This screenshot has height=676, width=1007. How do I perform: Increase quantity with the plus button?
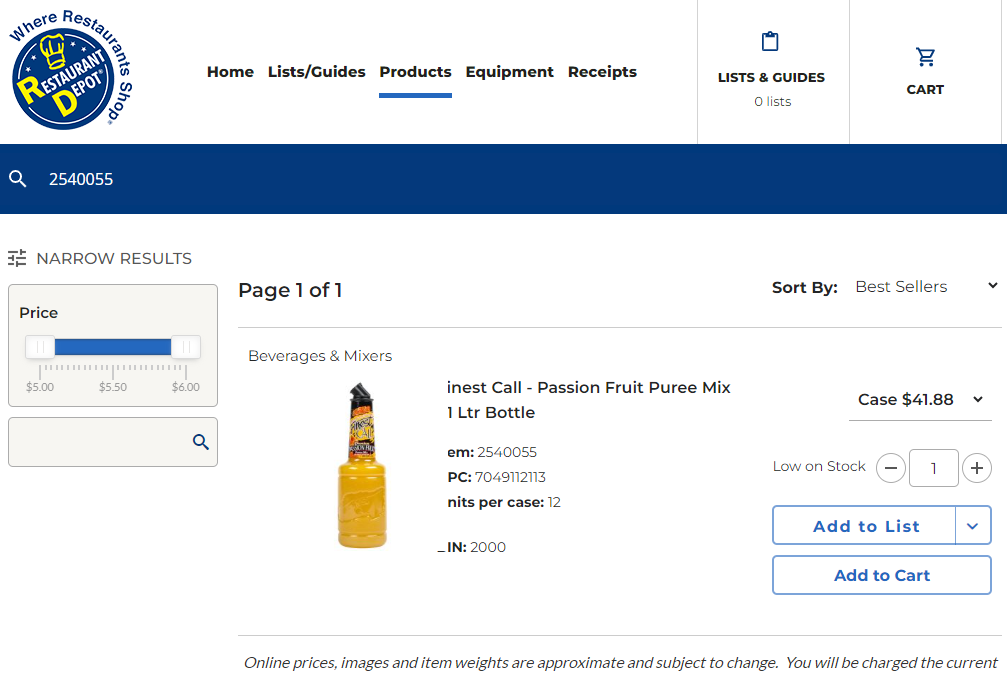[x=977, y=468]
